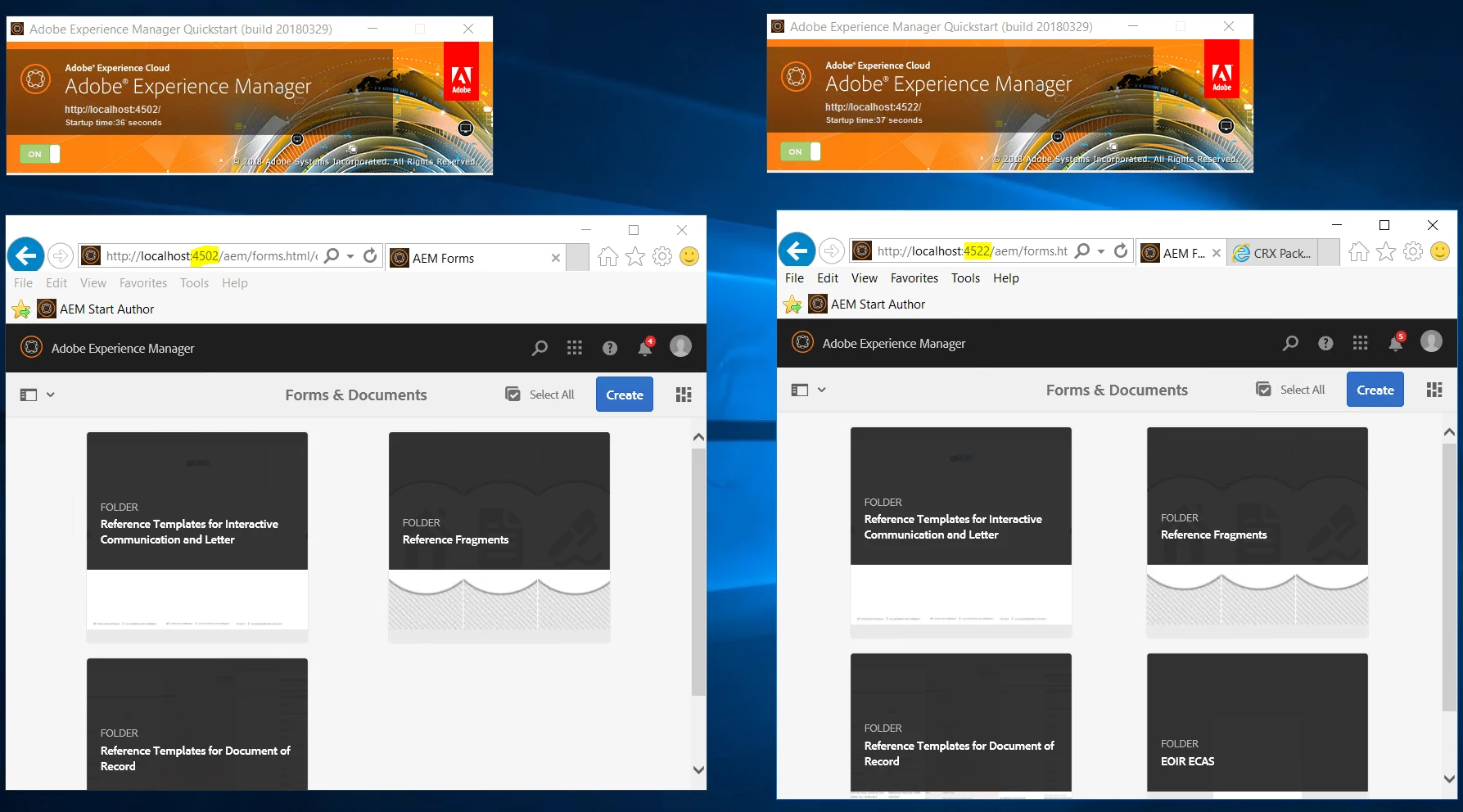Image resolution: width=1463 pixels, height=812 pixels.
Task: Open the localhost:4502 link in the Quickstart window
Action: [113, 109]
